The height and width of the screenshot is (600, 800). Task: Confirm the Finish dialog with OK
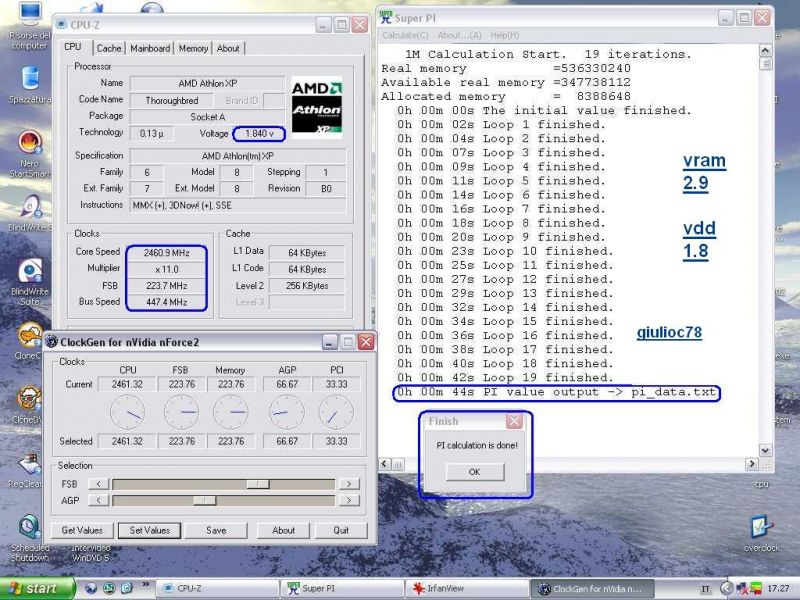pyautogui.click(x=474, y=472)
